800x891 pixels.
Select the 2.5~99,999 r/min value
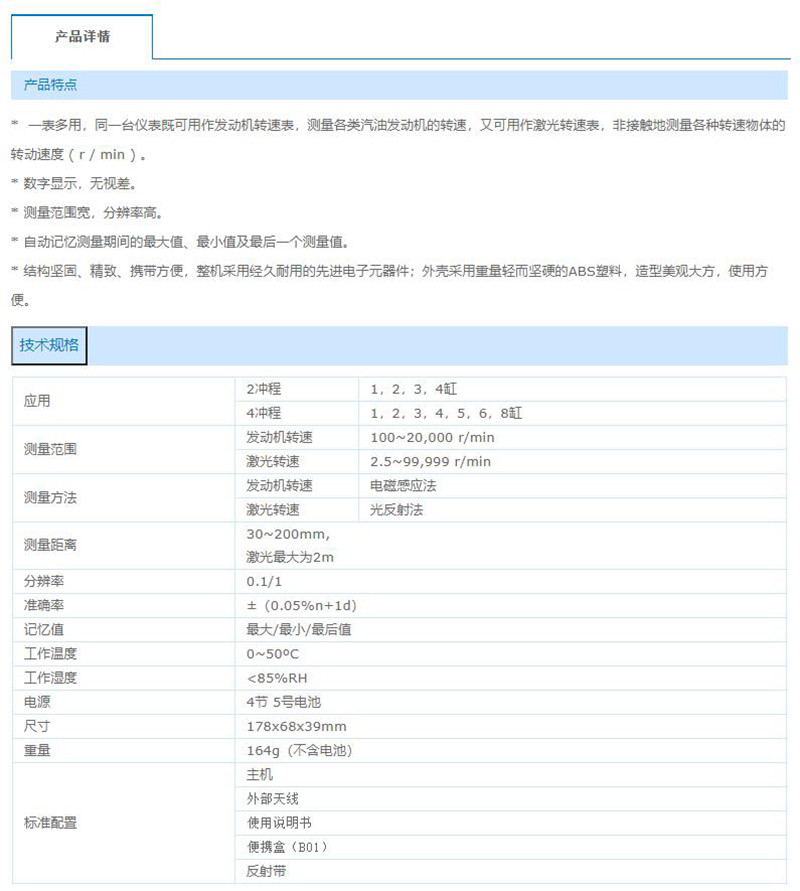pos(430,461)
